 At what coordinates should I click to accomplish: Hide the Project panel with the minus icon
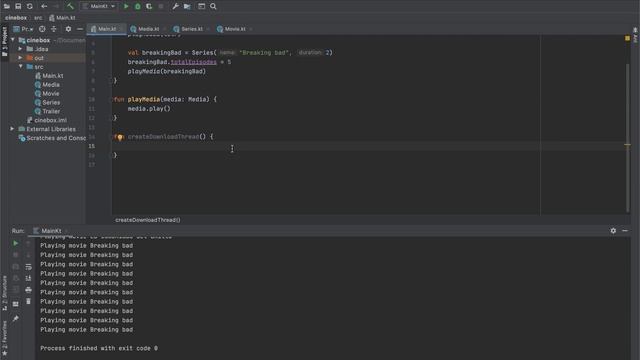pos(80,29)
